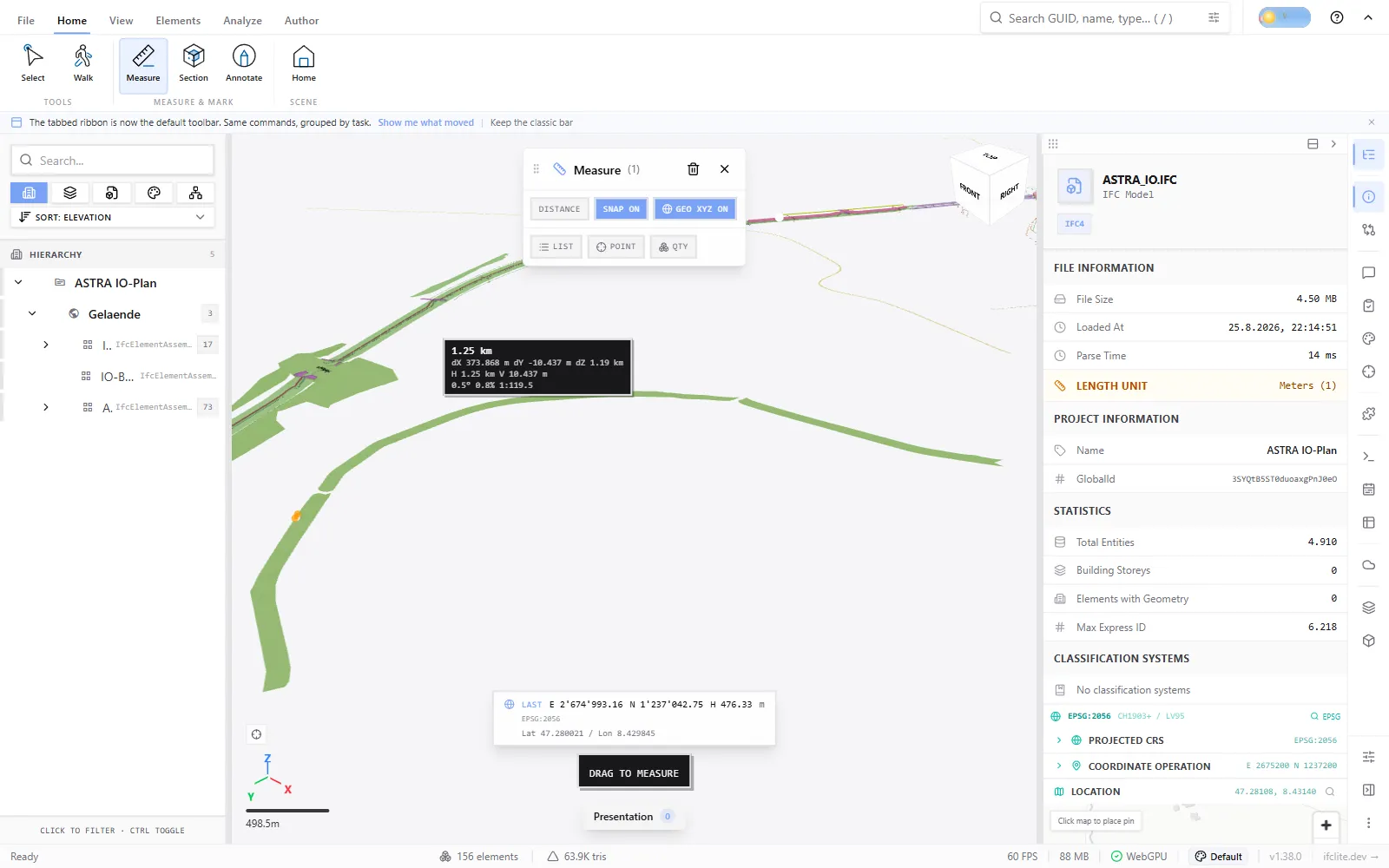Click the EPSG lookup search link
Viewport: 1389px width, 868px height.
[1326, 716]
